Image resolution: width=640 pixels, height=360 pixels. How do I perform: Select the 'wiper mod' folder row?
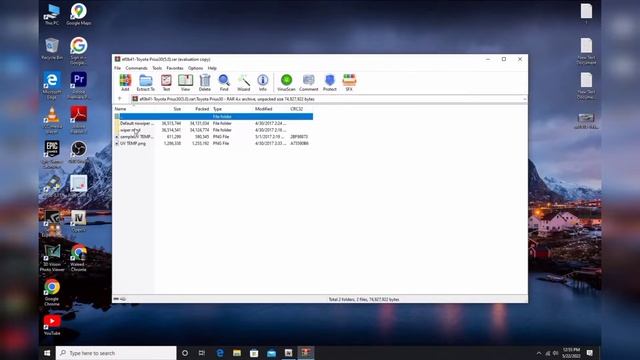pos(213,130)
